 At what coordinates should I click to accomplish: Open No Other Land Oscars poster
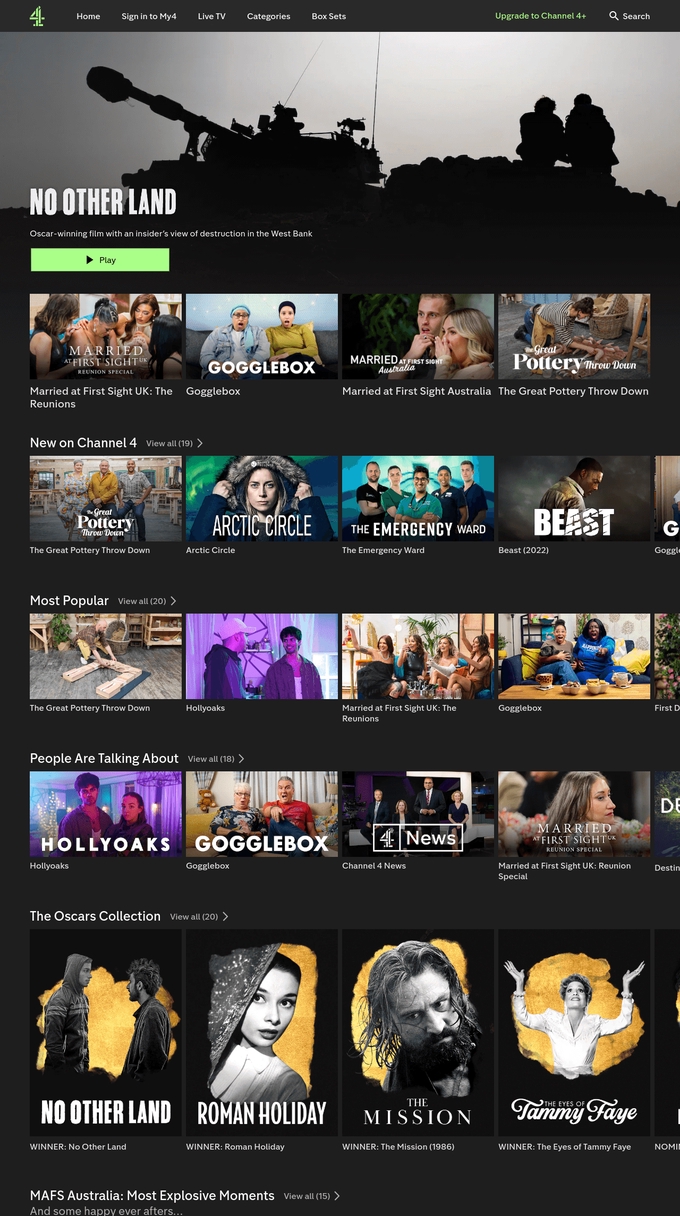106,1033
